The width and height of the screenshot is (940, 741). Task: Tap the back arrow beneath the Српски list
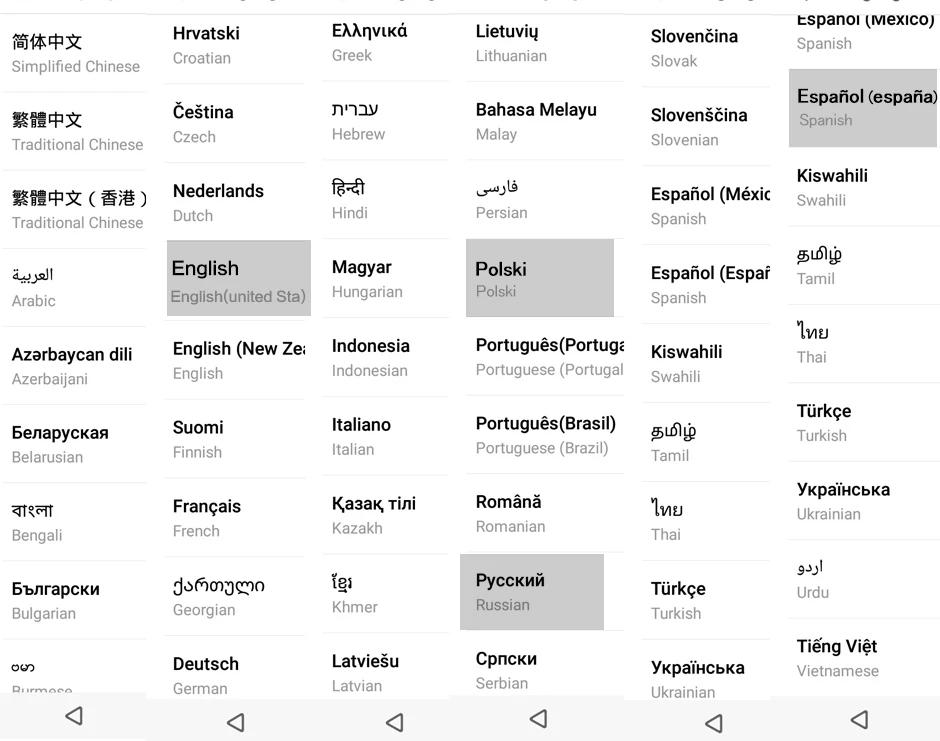[x=538, y=718]
